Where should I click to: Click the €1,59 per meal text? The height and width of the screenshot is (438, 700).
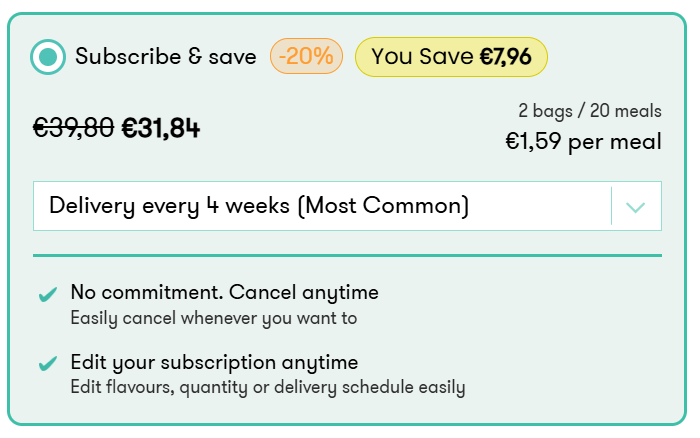point(583,142)
